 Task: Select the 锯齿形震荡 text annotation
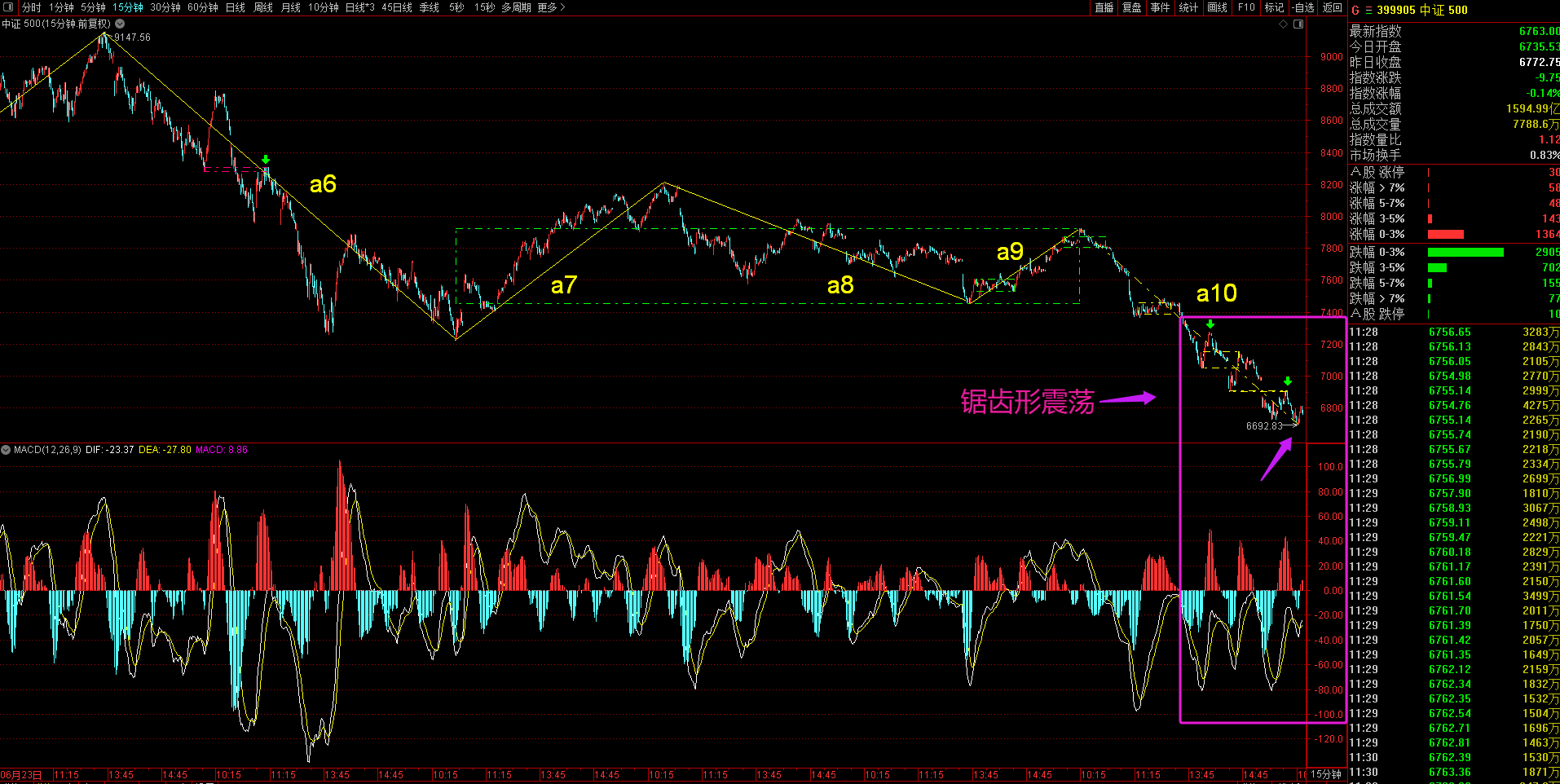(1028, 402)
